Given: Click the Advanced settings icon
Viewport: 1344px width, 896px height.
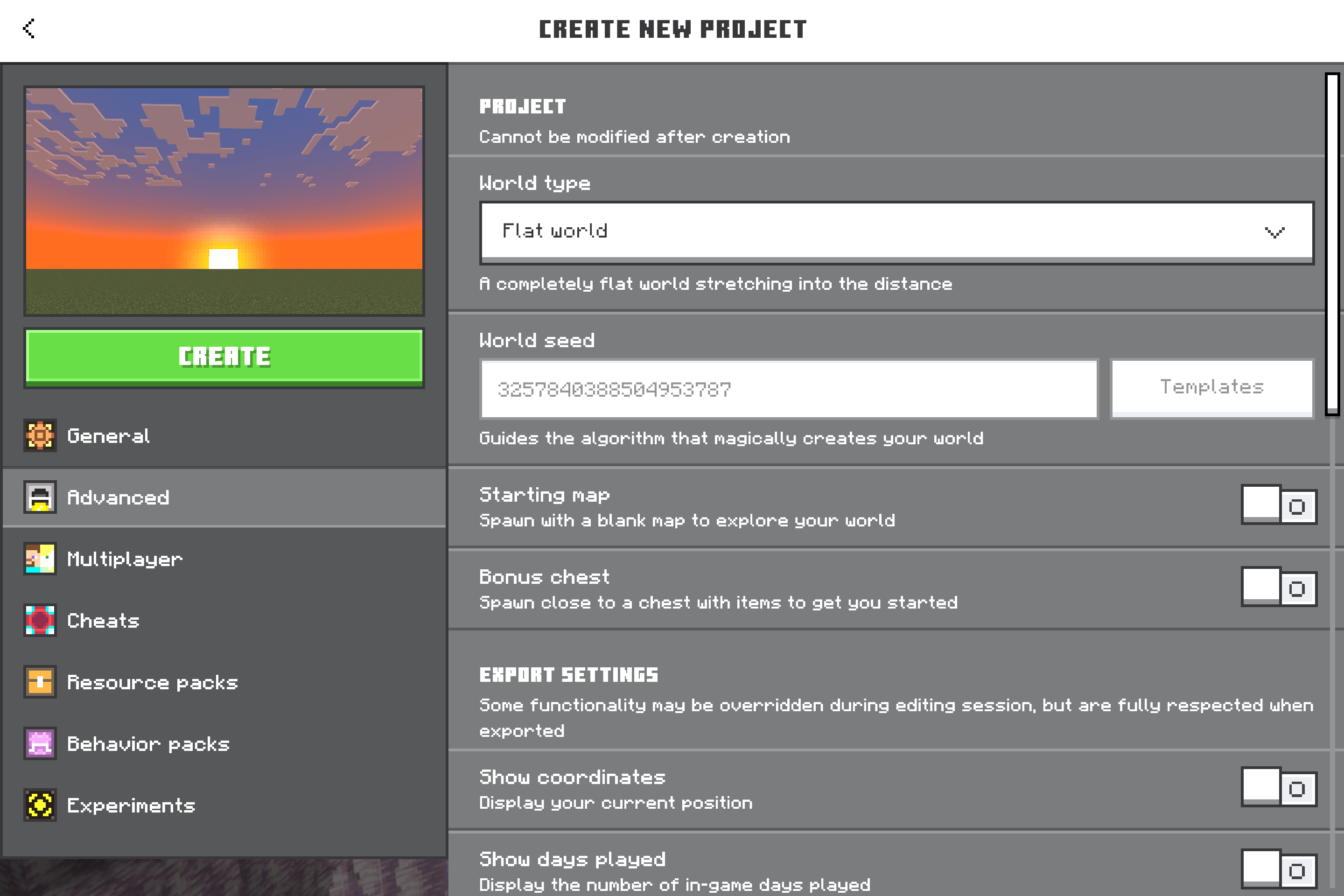Looking at the screenshot, I should pos(40,497).
